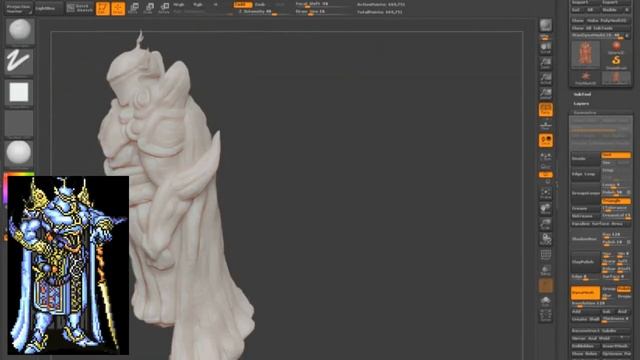Viewport: 640px width, 360px height.
Task: Toggle the Solo mode icon
Action: point(546,301)
